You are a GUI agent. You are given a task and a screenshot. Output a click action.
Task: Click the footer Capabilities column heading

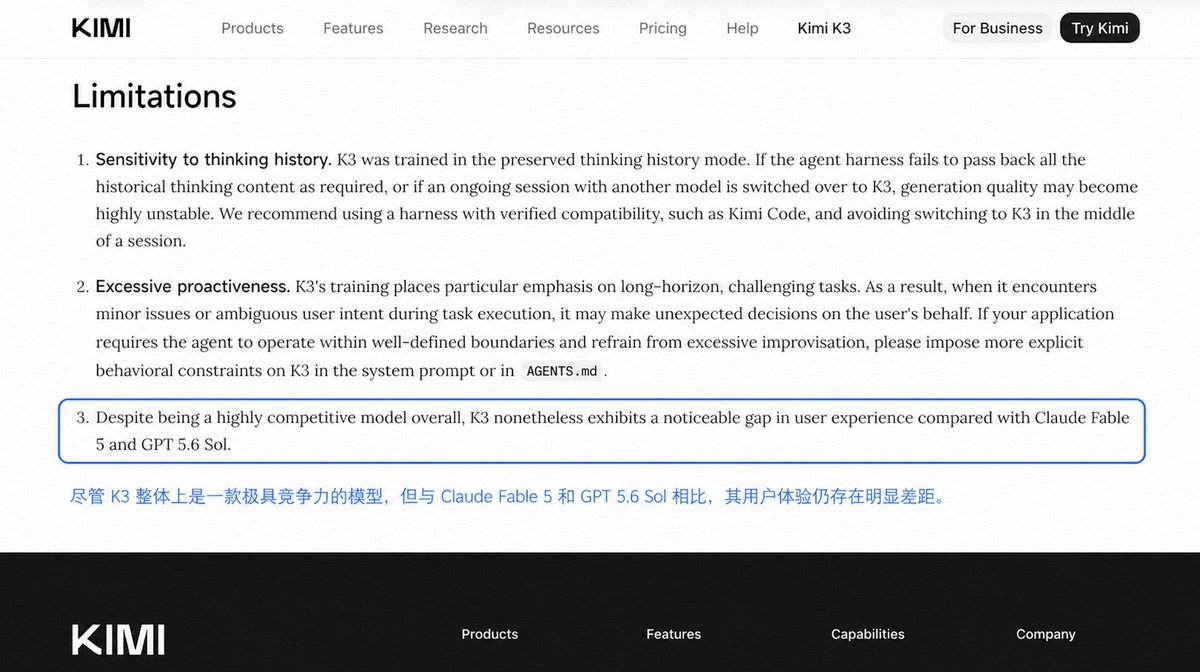868,634
